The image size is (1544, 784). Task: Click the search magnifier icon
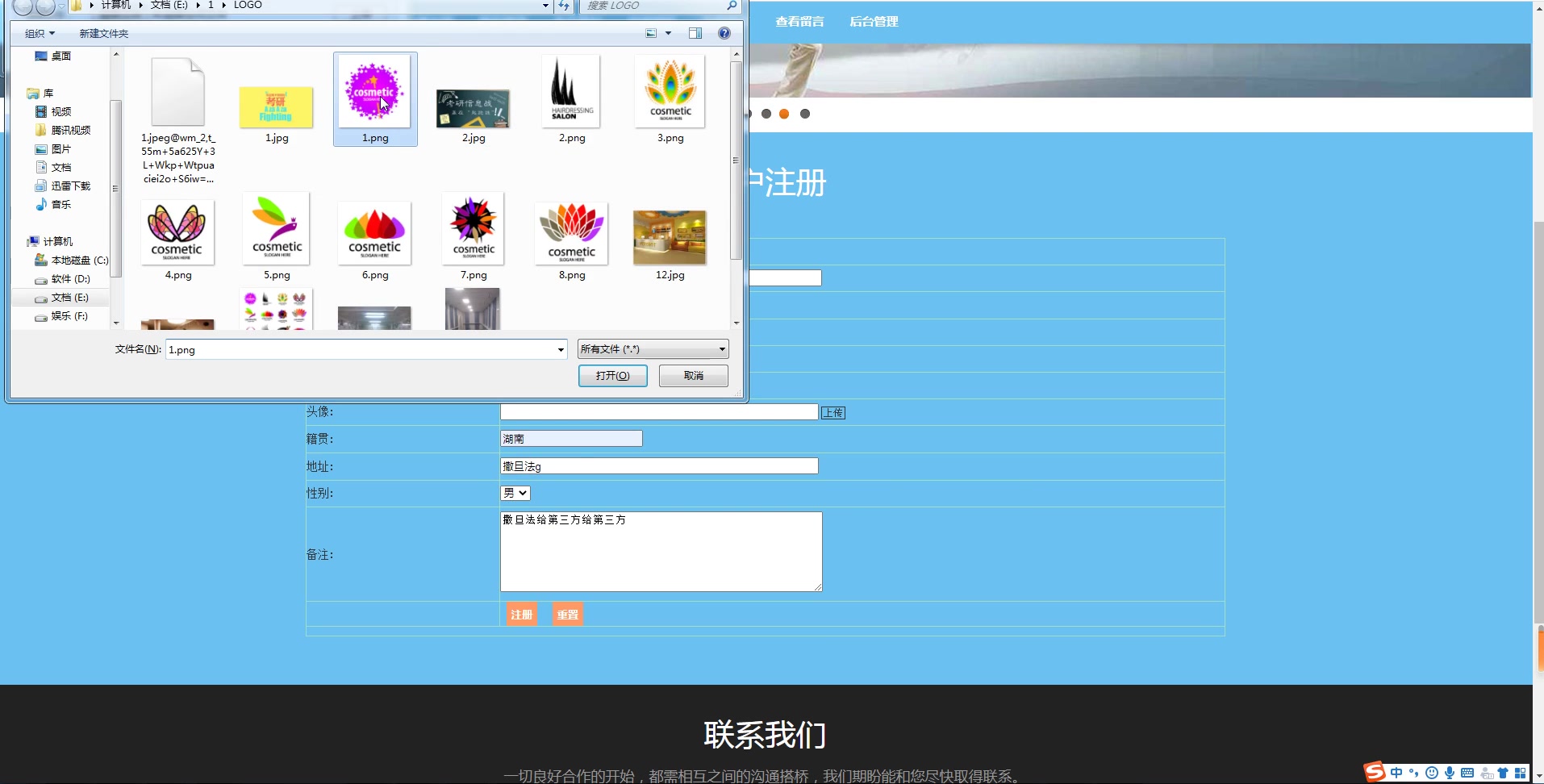pyautogui.click(x=732, y=5)
